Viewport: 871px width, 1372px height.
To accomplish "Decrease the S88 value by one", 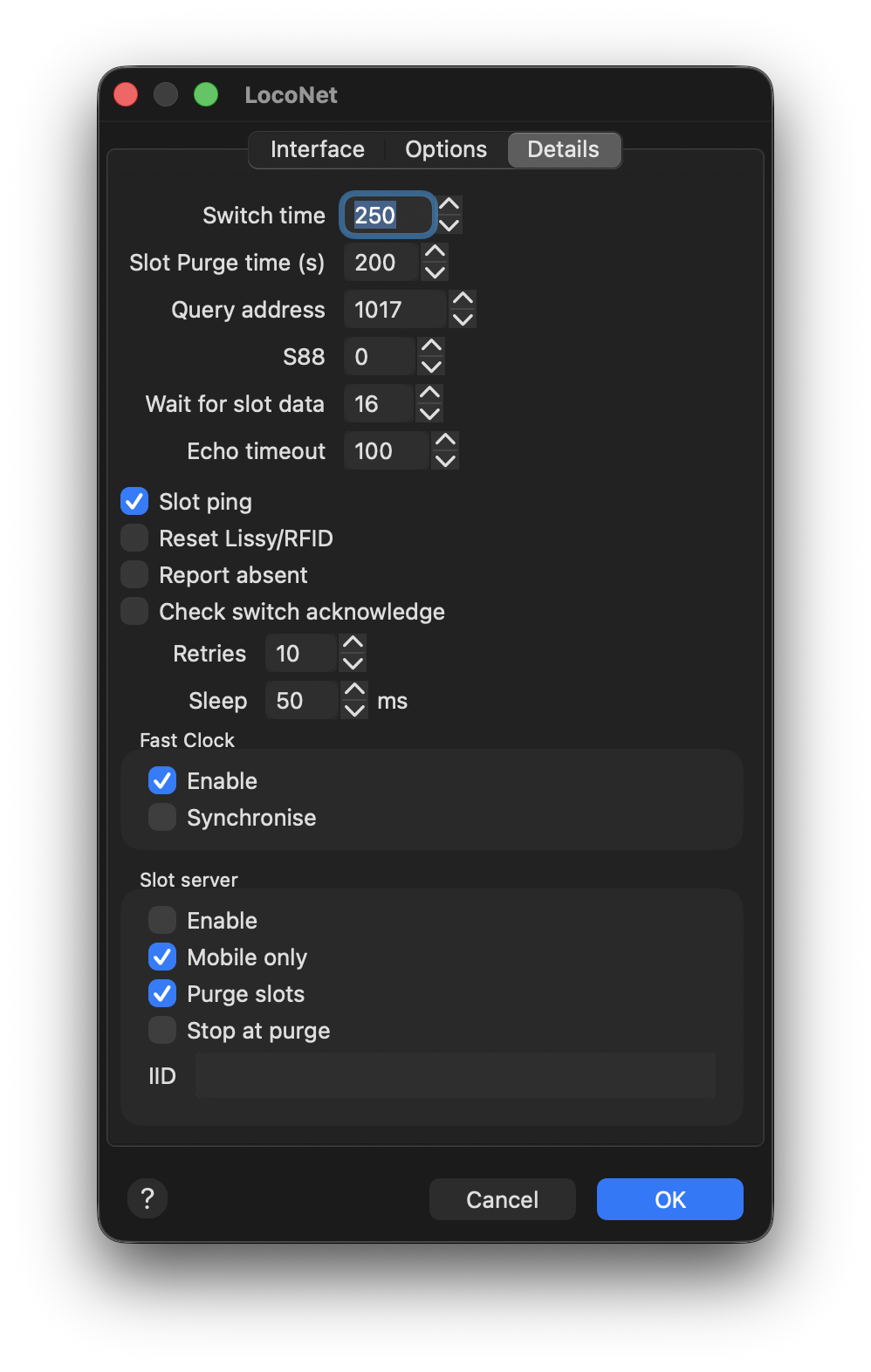I will click(431, 367).
